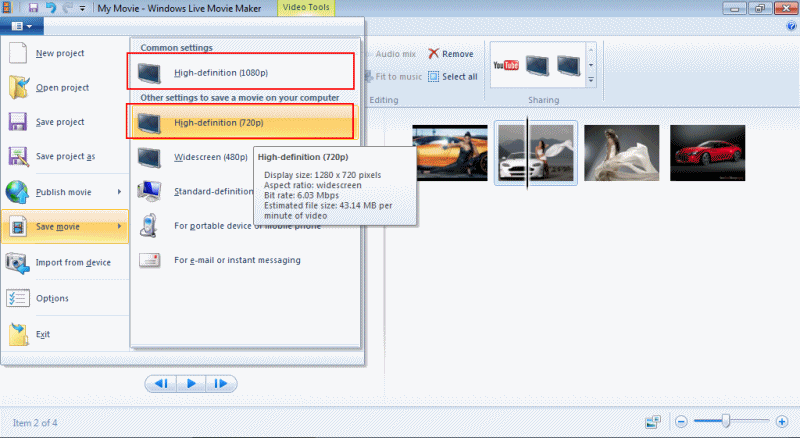Change the thumbnail size icon in status bar
Image resolution: width=800 pixels, height=438 pixels.
(653, 422)
